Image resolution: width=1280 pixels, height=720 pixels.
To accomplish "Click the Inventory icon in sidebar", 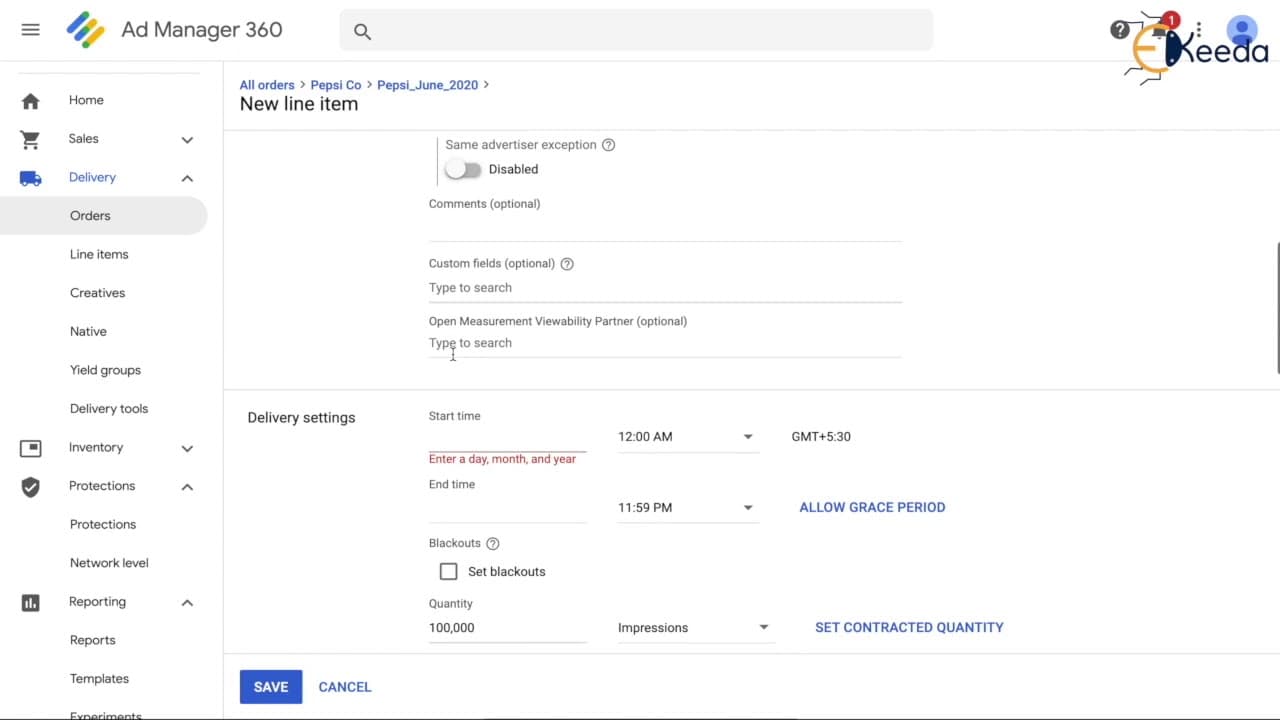I will point(30,448).
